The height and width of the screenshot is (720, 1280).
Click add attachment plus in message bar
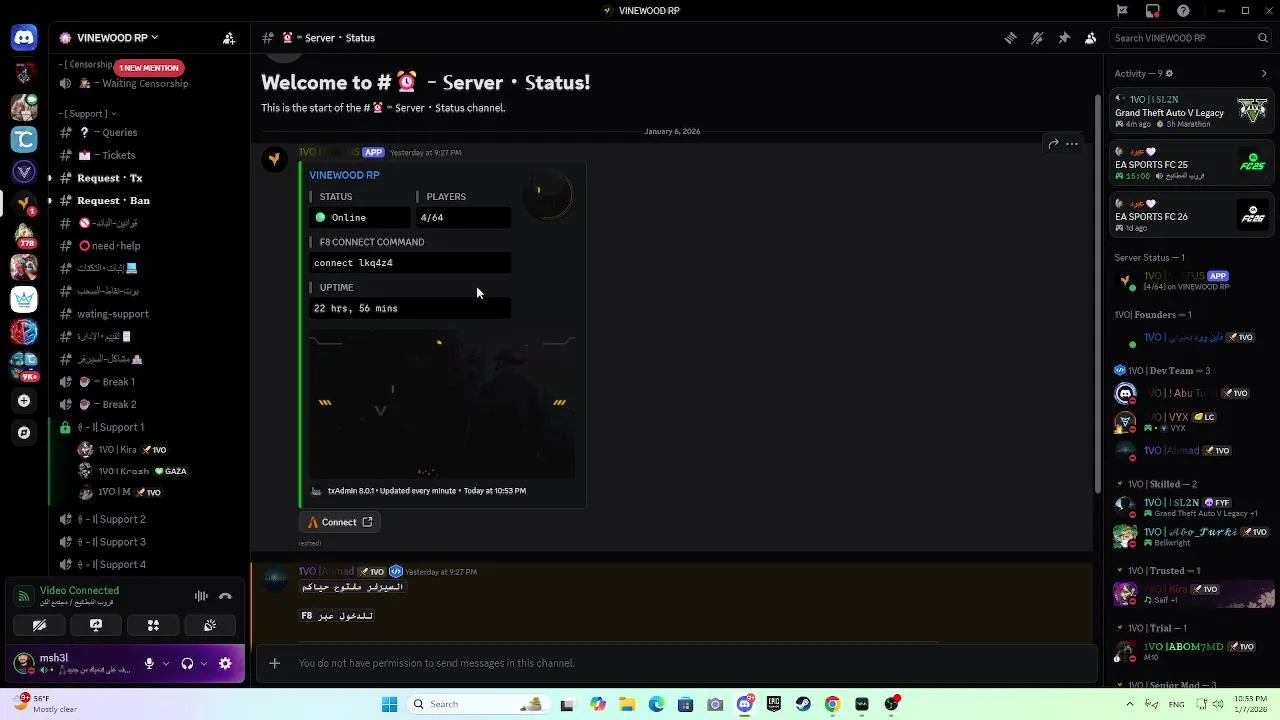coord(275,663)
